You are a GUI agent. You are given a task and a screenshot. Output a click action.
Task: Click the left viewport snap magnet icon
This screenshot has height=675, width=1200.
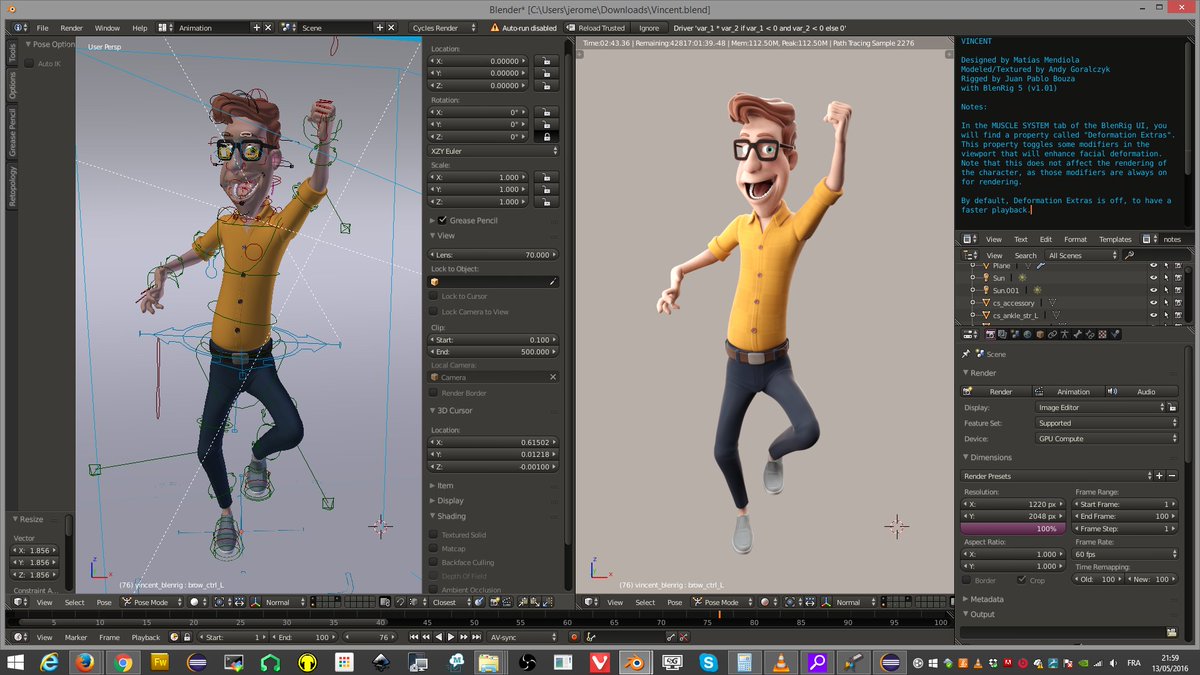pos(400,602)
